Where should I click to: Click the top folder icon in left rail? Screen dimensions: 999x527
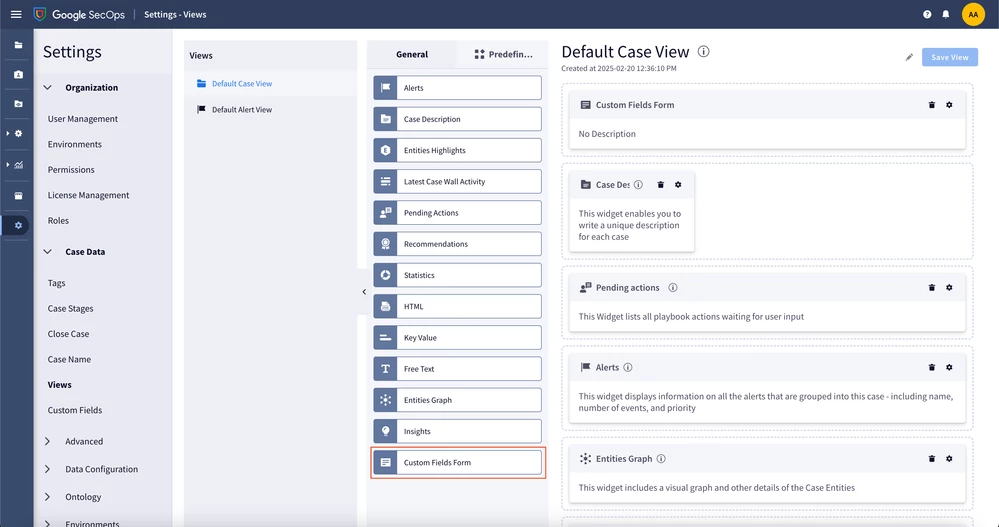[x=18, y=45]
